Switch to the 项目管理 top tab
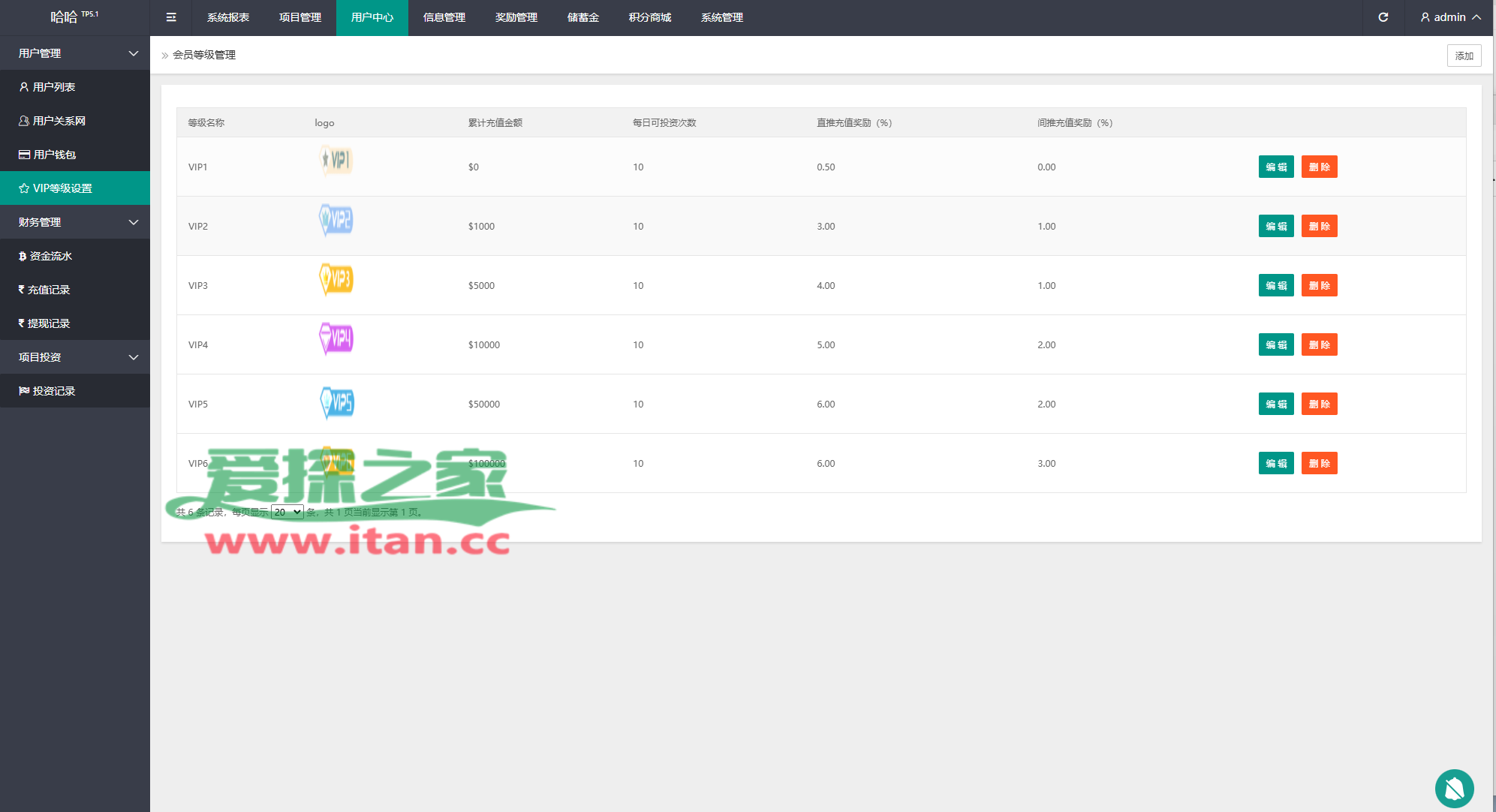The image size is (1496, 812). click(300, 17)
